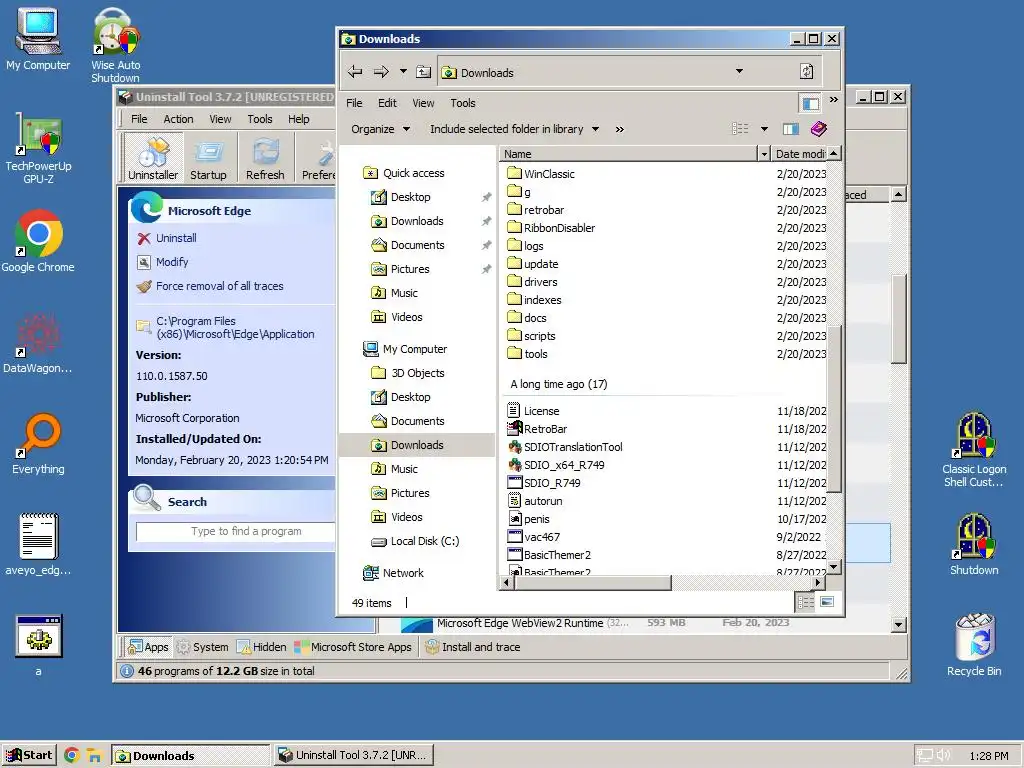Open Help menu in Uninstall Tool
The height and width of the screenshot is (768, 1024).
298,119
